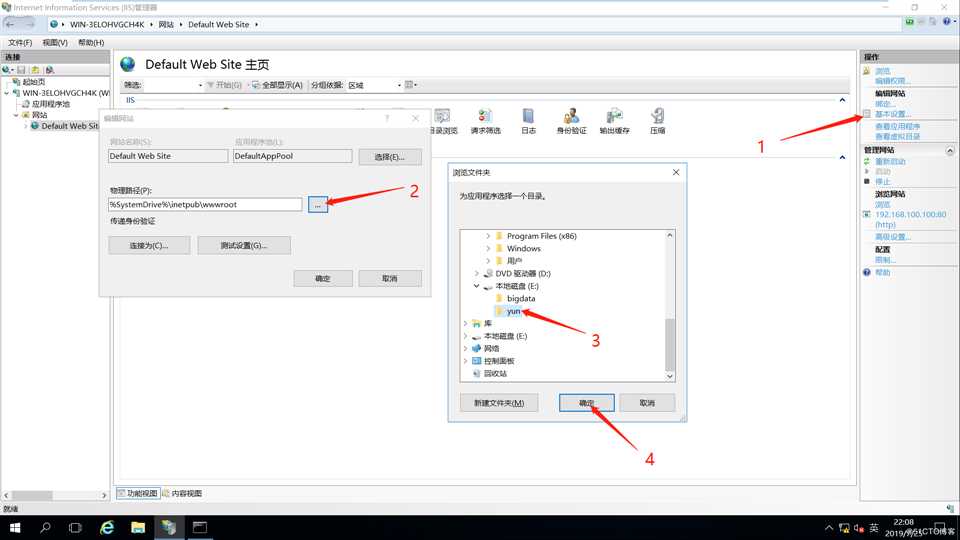Image resolution: width=960 pixels, height=540 pixels.
Task: Select 应用程序池 in the Connections tree
Action: pyautogui.click(x=45, y=104)
